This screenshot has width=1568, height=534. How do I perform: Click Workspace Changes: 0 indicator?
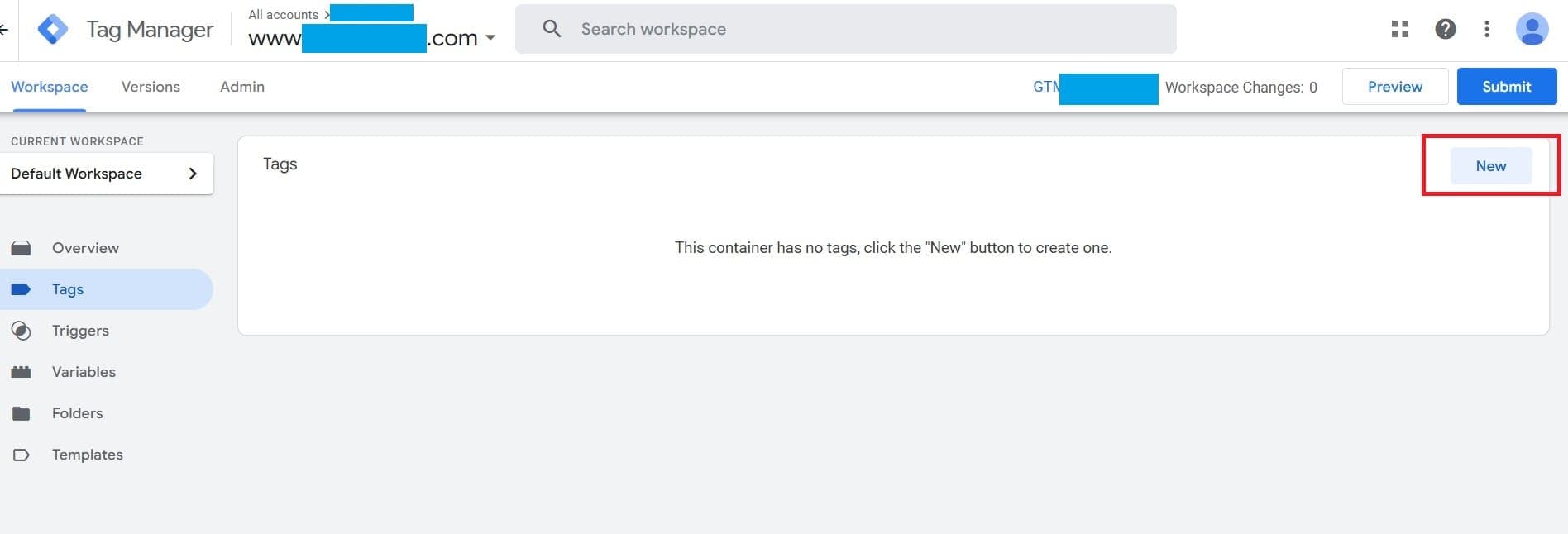coord(1241,88)
